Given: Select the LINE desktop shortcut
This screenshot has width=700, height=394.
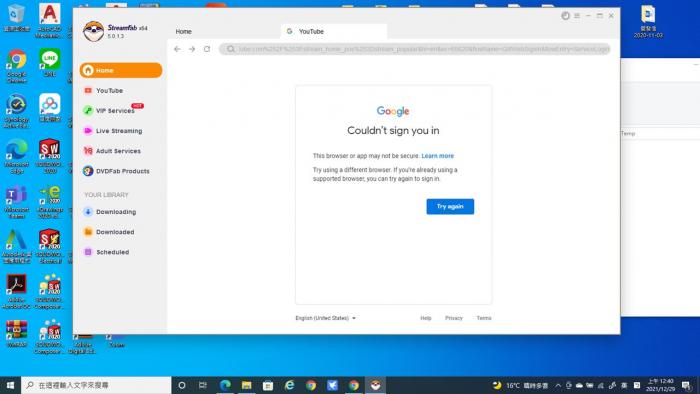Looking at the screenshot, I should pos(50,63).
